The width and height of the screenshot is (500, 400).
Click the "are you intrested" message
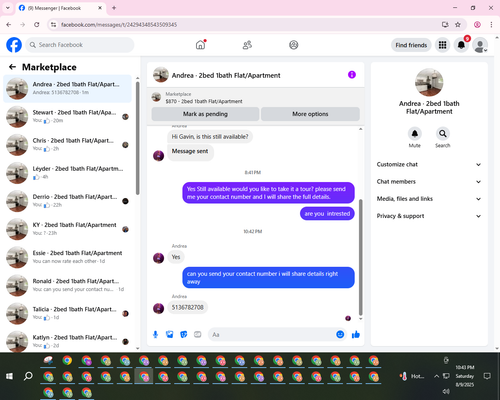coord(327,214)
